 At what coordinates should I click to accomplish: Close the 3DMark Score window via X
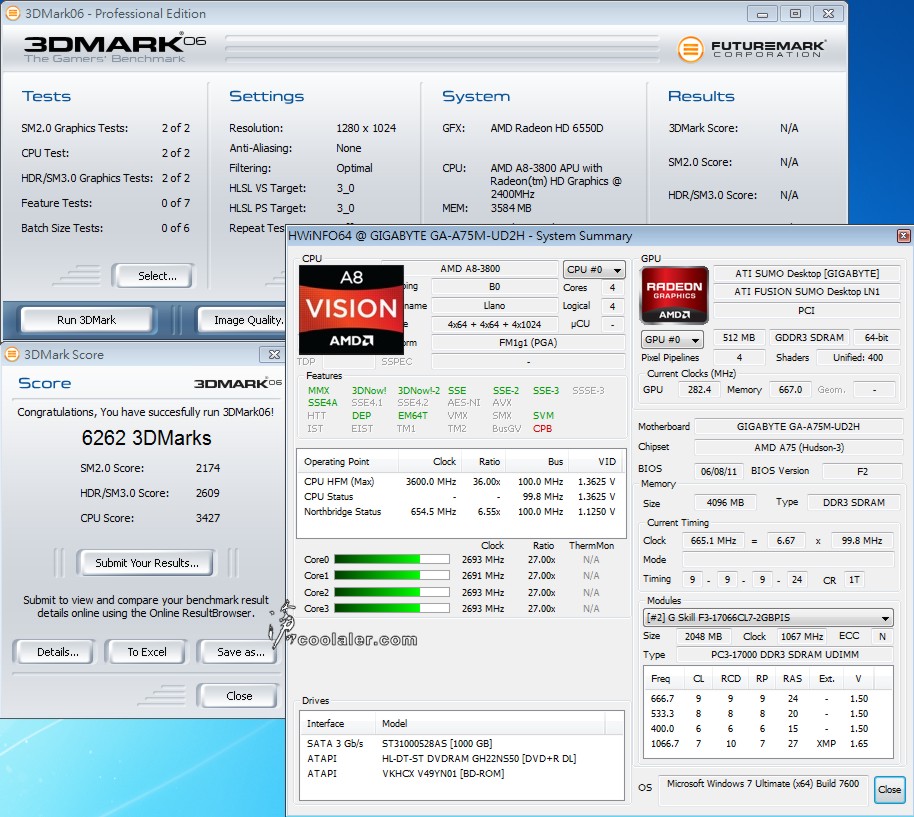coord(274,354)
